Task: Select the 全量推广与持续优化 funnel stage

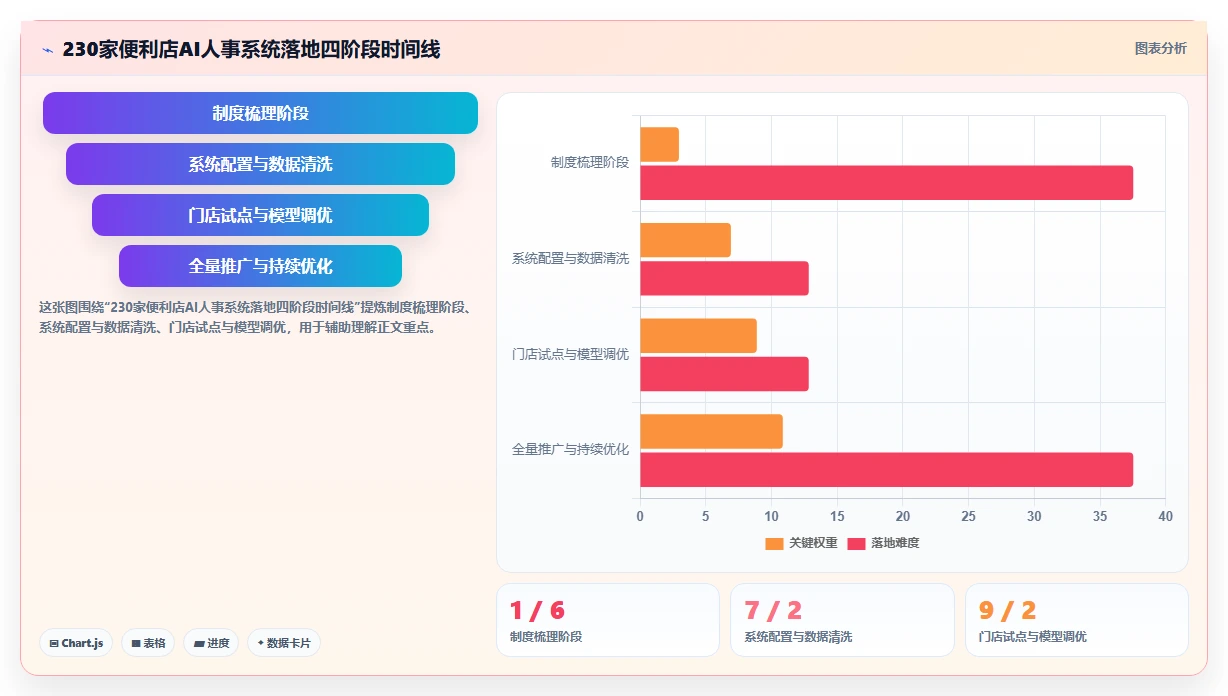Action: tap(260, 266)
